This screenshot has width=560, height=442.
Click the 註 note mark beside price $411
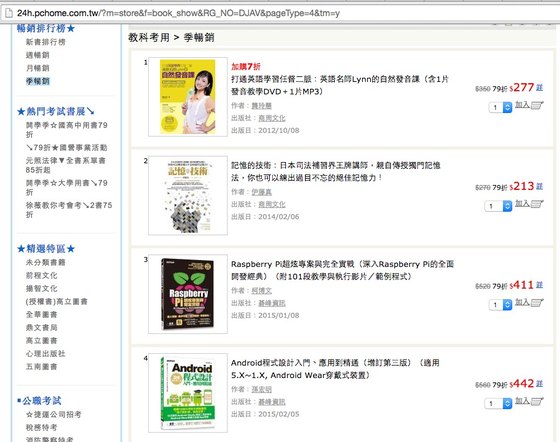pos(539,285)
